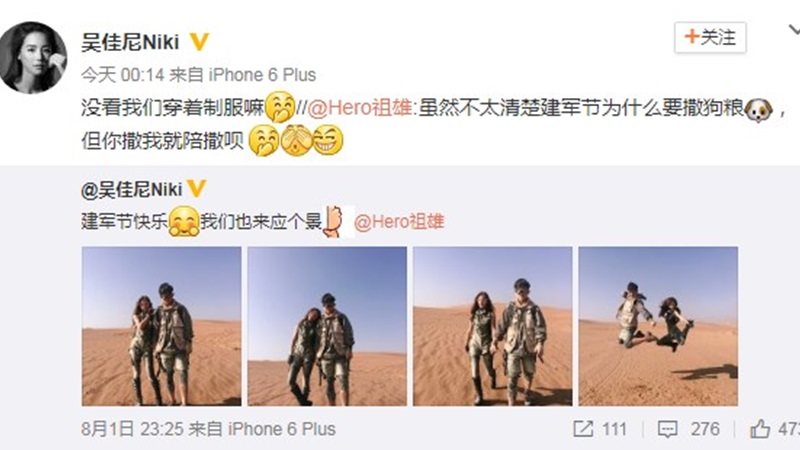Image resolution: width=800 pixels, height=450 pixels.
Task: Click the 今天 00:14 timestamp
Action: [x=122, y=75]
